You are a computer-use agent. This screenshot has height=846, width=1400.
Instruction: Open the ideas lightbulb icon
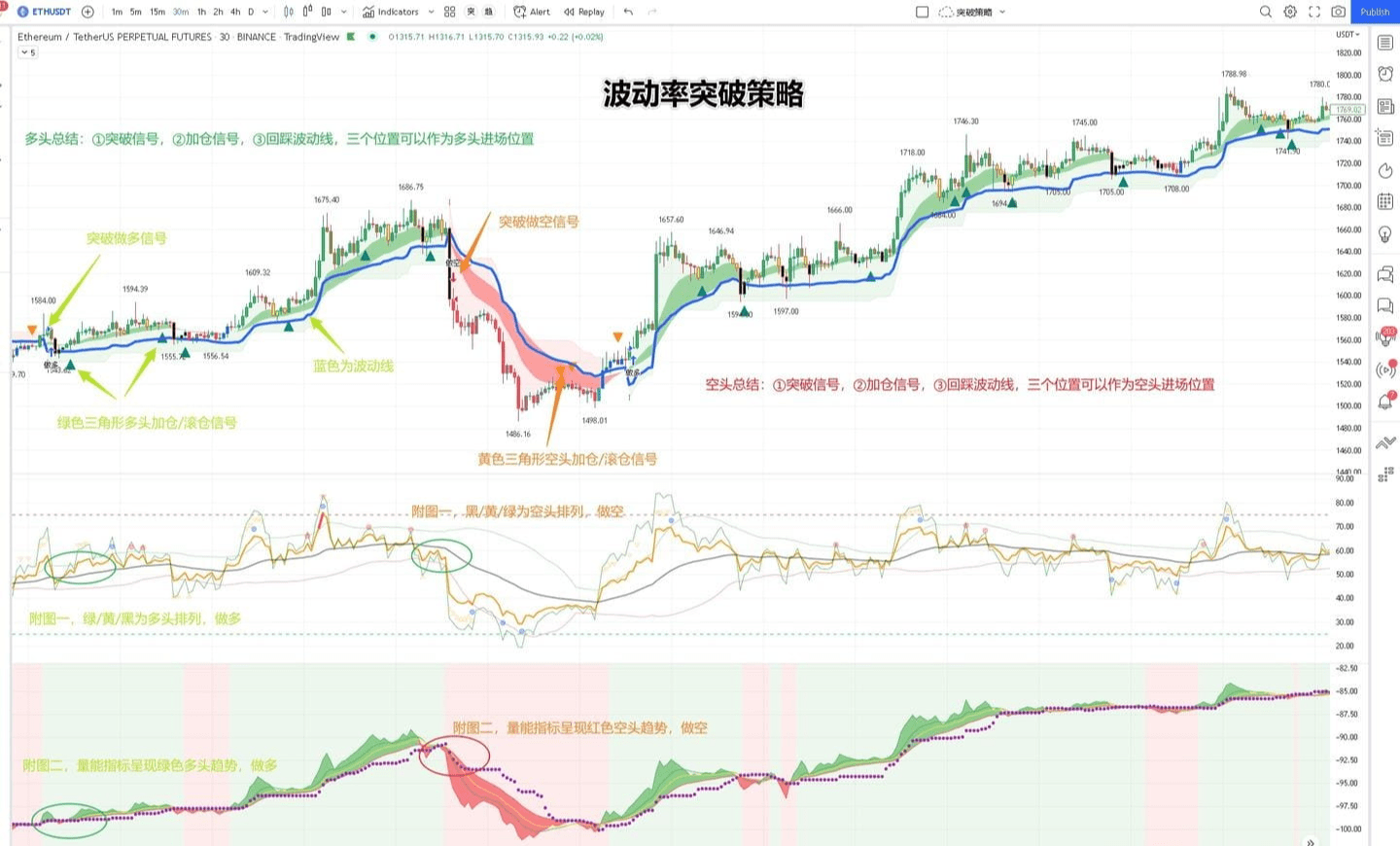coord(1385,233)
